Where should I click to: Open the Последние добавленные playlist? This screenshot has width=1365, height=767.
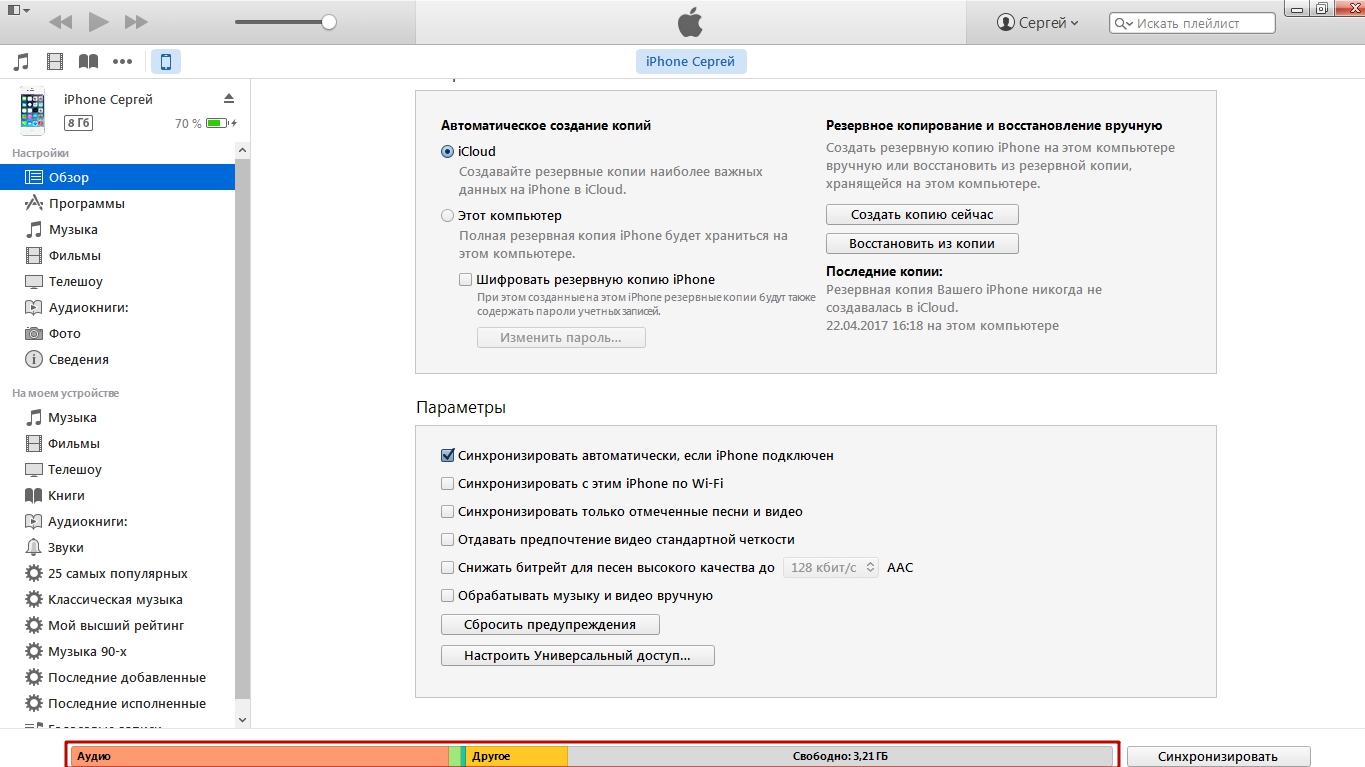coord(117,677)
